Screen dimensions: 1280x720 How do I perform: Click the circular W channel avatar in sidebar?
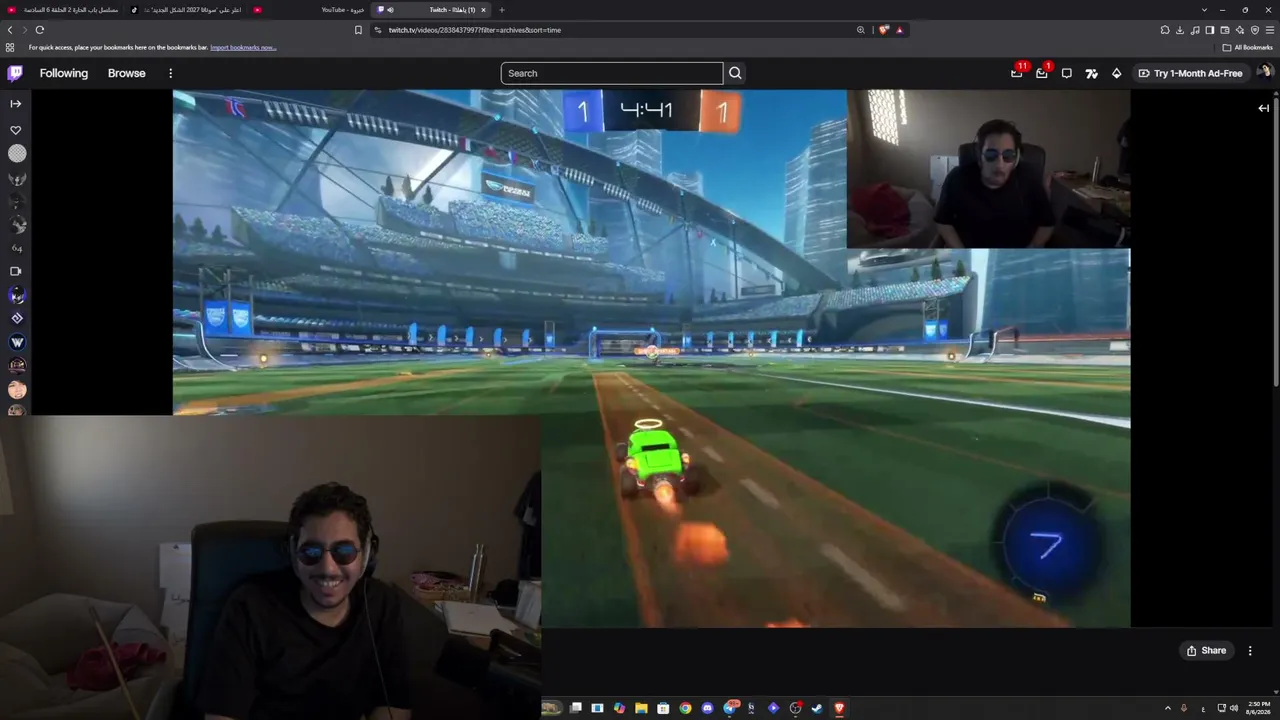[x=17, y=342]
